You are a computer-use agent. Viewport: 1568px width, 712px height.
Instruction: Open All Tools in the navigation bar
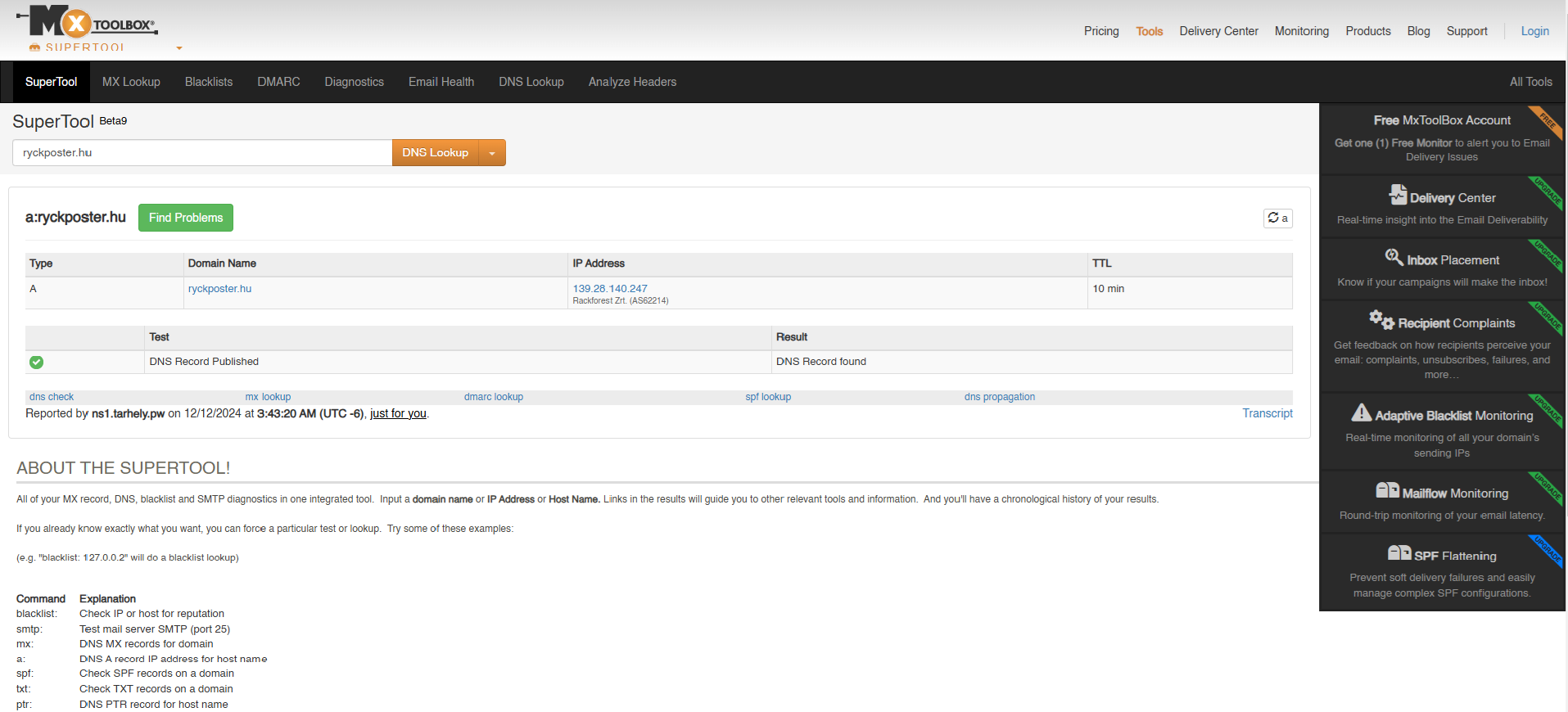coord(1530,82)
